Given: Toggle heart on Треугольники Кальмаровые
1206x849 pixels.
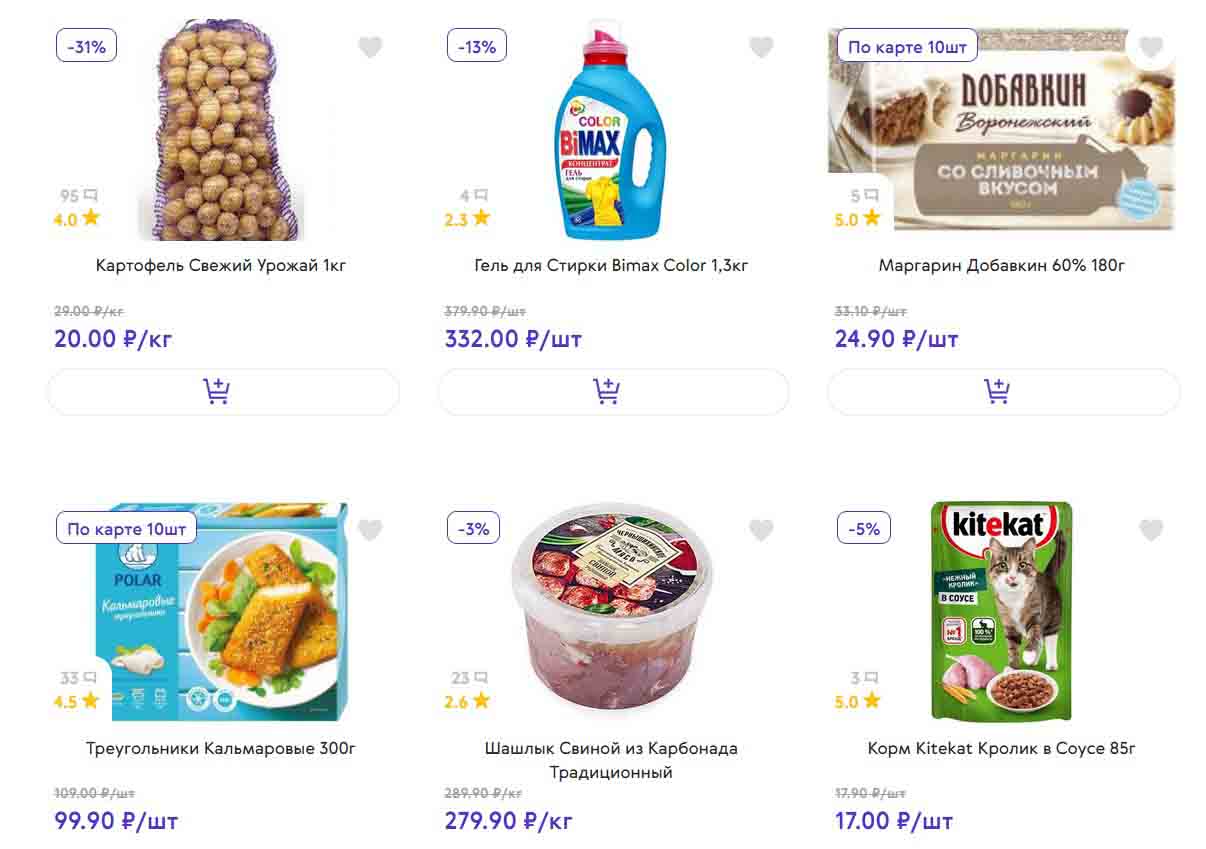Looking at the screenshot, I should [x=370, y=530].
